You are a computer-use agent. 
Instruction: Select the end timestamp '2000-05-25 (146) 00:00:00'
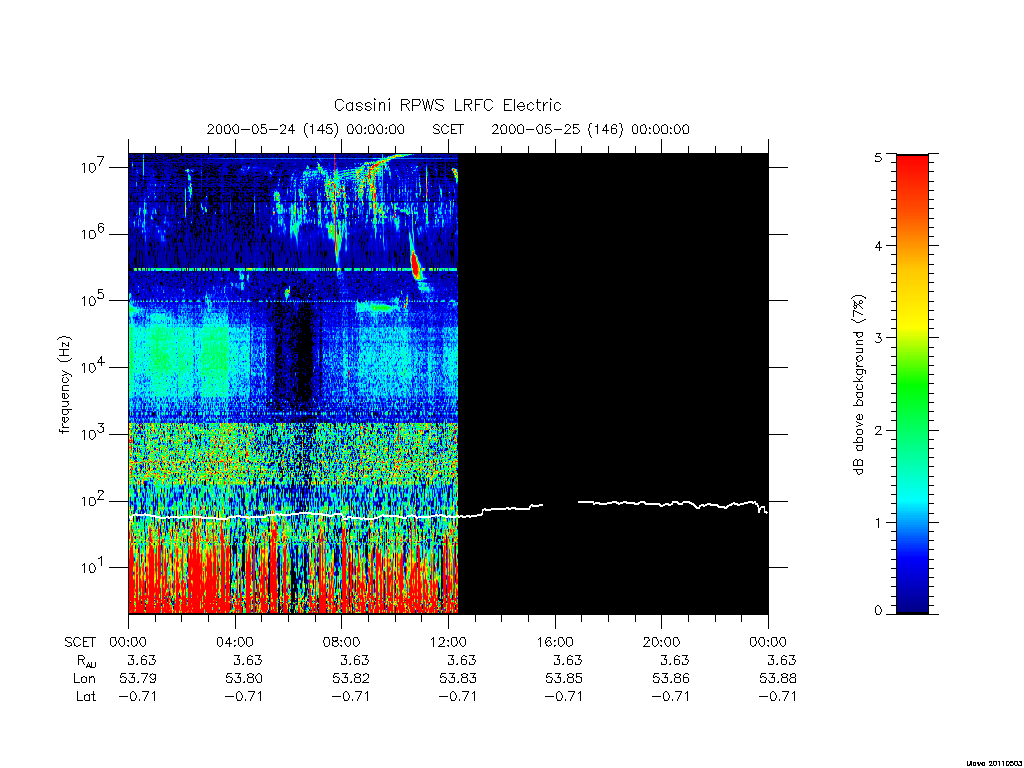pyautogui.click(x=590, y=129)
